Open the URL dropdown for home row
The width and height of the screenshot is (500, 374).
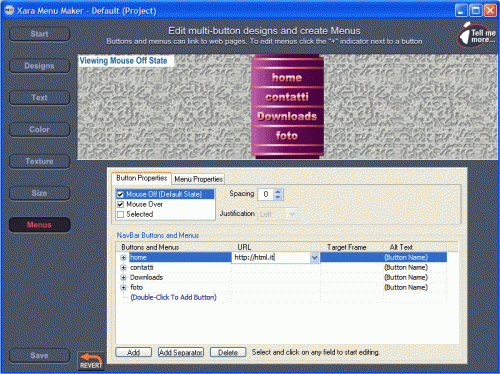coord(314,258)
